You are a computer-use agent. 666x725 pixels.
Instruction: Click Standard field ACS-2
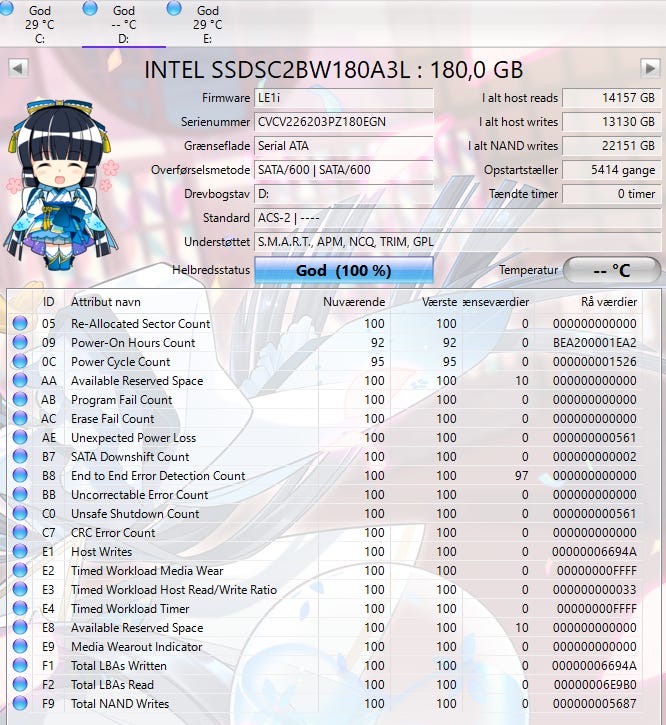point(457,218)
